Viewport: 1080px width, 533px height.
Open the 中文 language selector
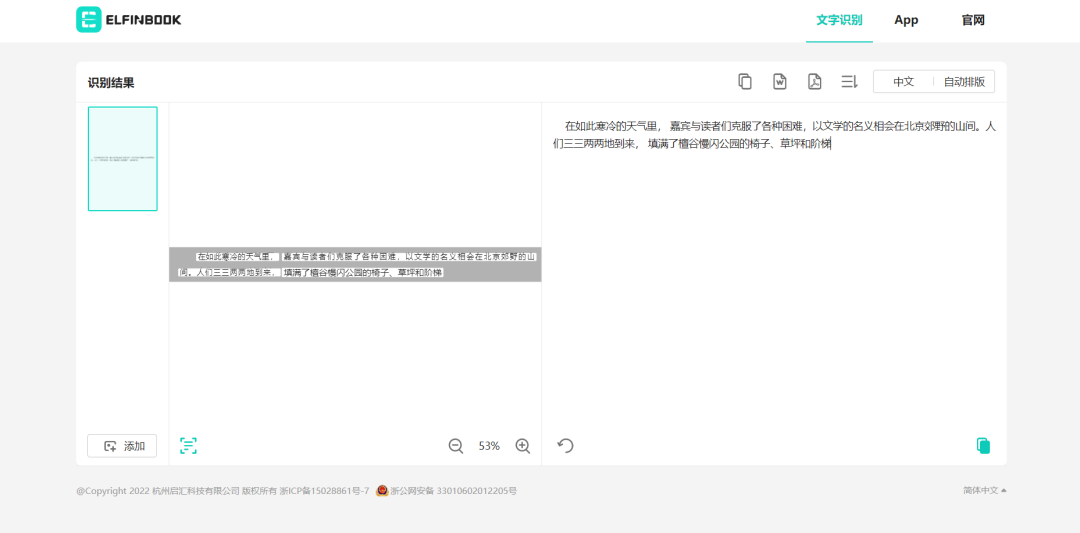coord(903,81)
